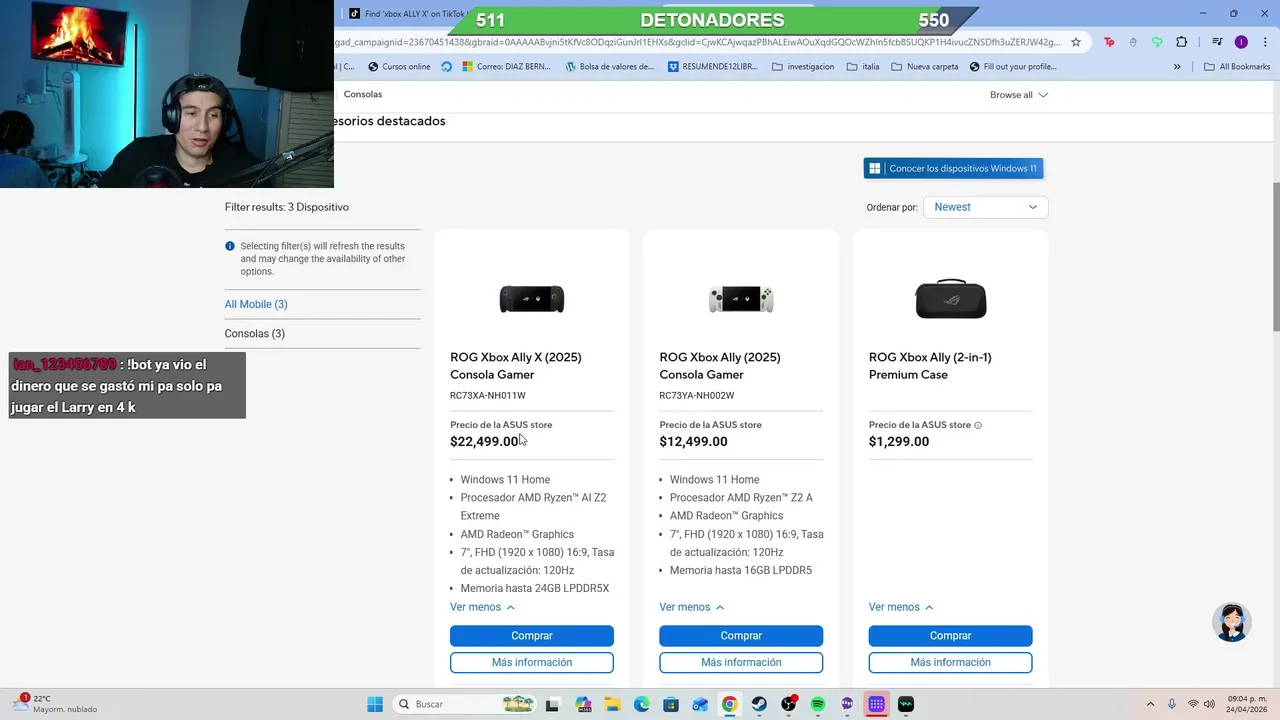
Task: Collapse 'Ver menos' for Premium Case
Action: (901, 607)
